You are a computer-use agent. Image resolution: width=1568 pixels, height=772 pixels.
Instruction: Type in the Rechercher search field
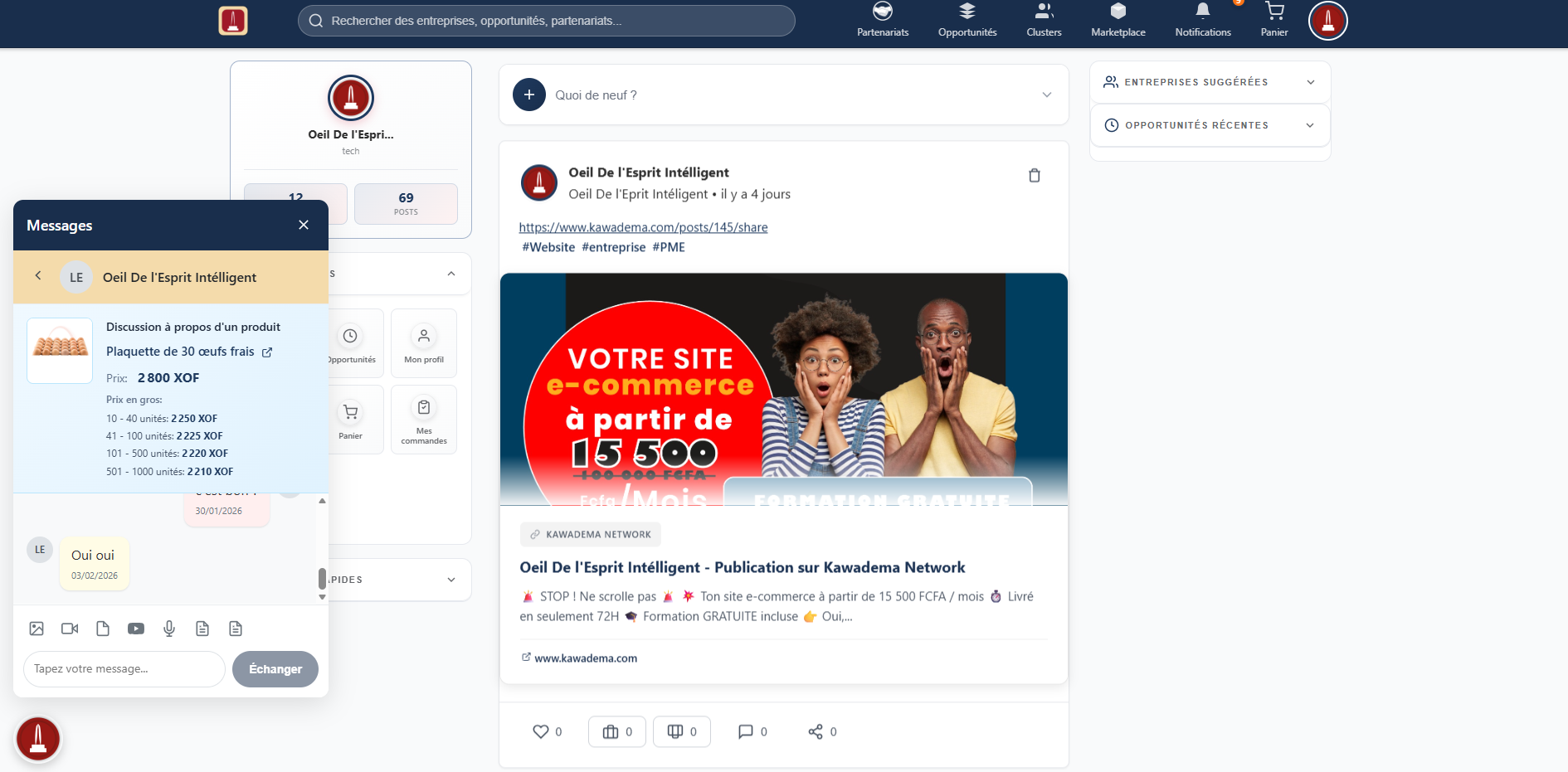pyautogui.click(x=546, y=21)
